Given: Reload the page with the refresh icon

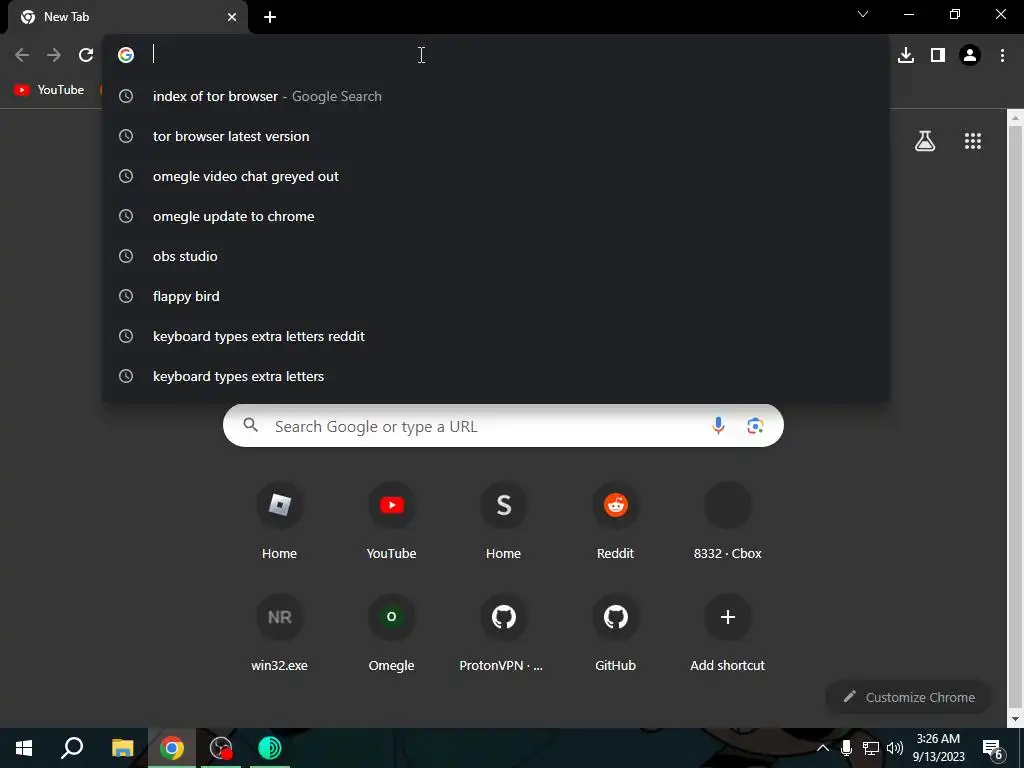Looking at the screenshot, I should point(86,55).
